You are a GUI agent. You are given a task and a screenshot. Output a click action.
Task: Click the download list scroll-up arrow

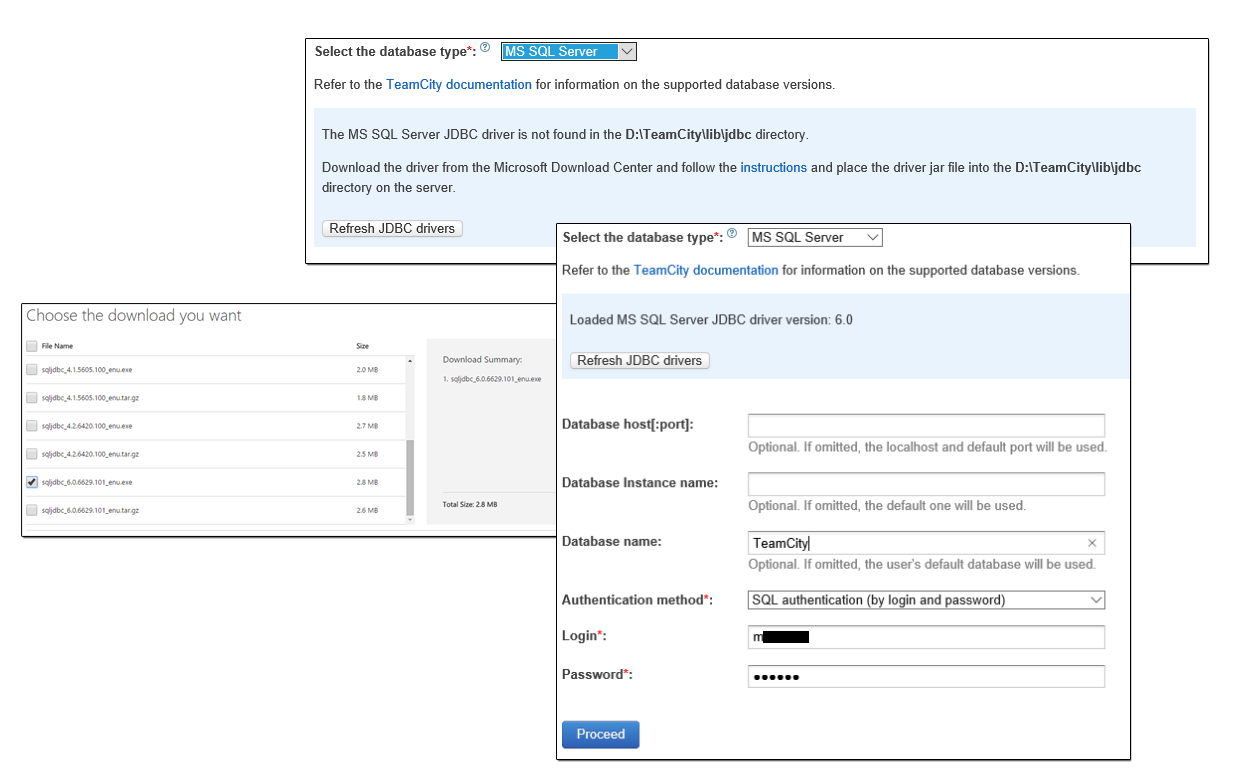coord(410,361)
